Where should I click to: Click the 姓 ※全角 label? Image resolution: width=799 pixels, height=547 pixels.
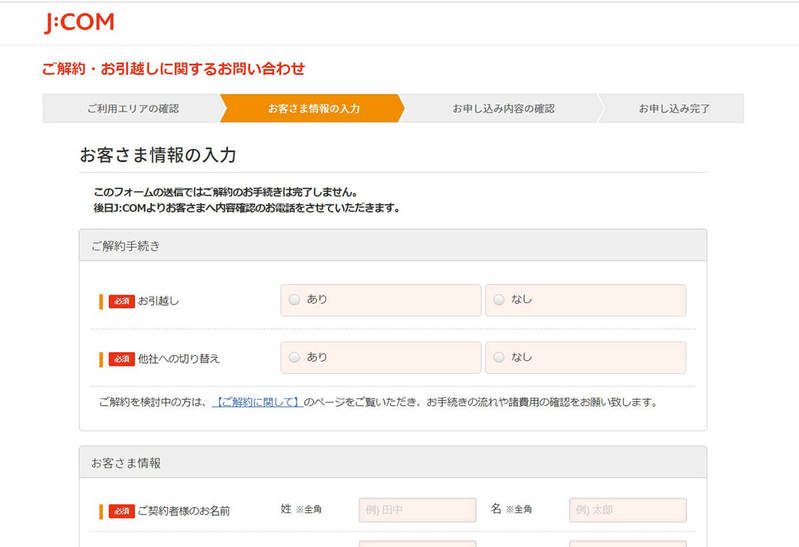[301, 509]
